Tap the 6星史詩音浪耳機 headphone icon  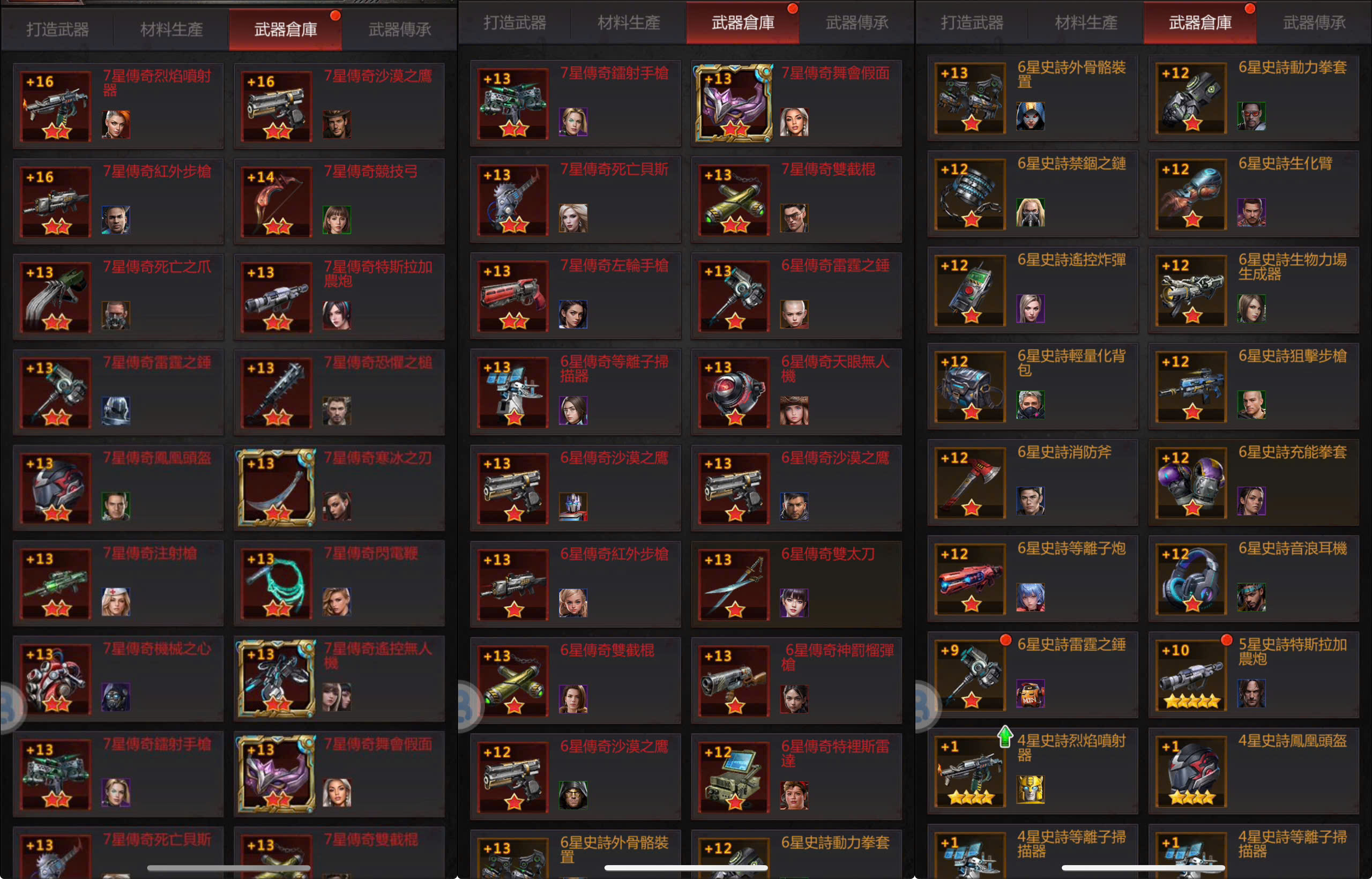[x=1191, y=579]
